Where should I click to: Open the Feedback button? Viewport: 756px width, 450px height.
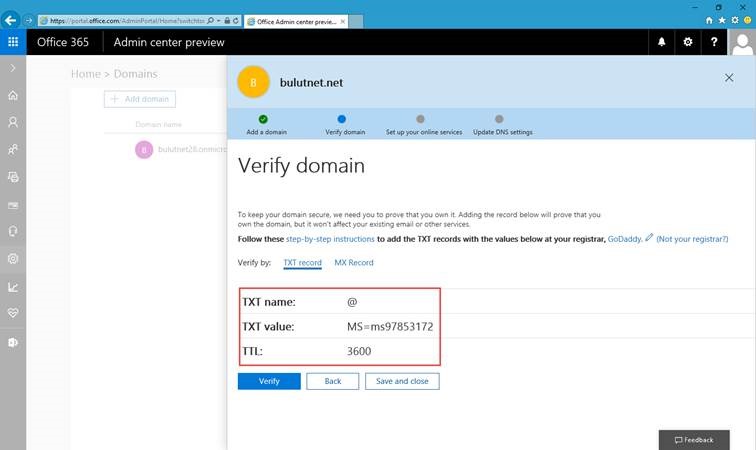click(x=694, y=440)
